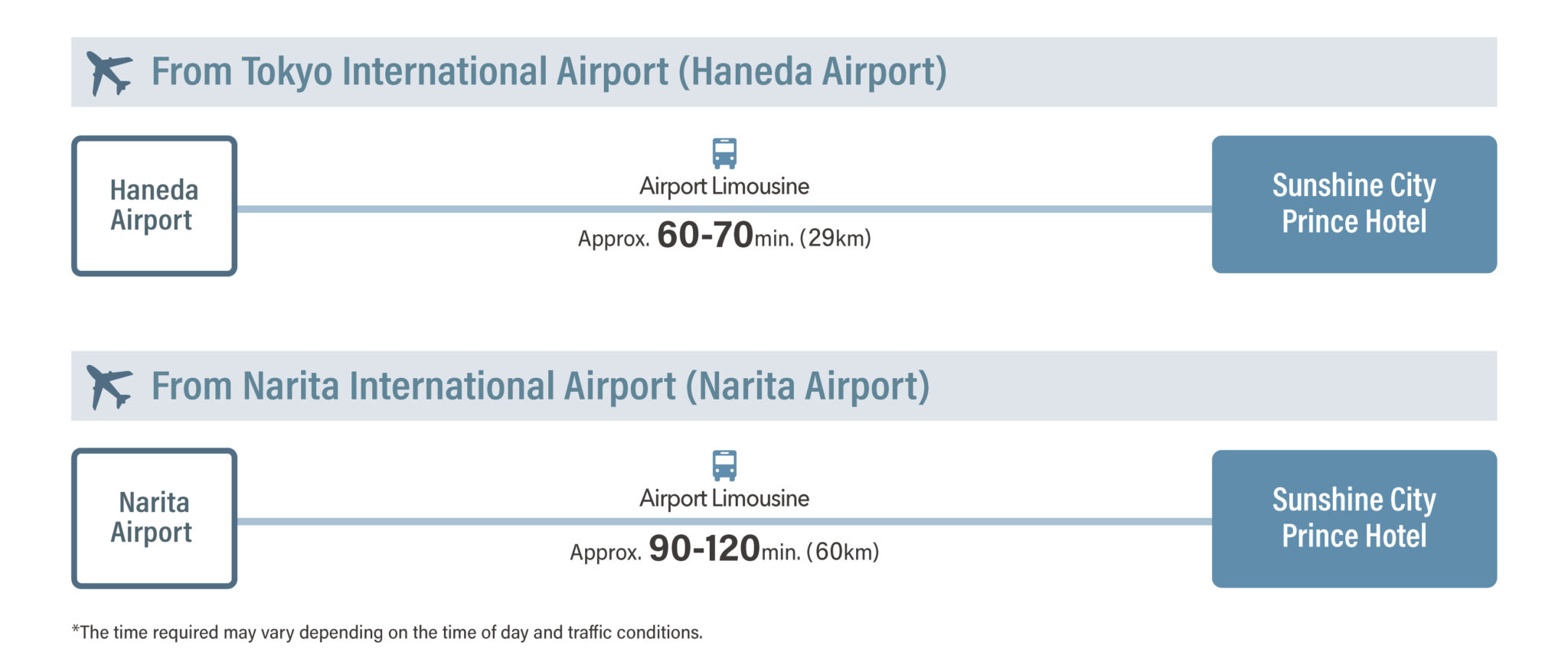The width and height of the screenshot is (1568, 662).
Task: Click the Airport Limousine label on the Narita route
Action: click(x=724, y=498)
